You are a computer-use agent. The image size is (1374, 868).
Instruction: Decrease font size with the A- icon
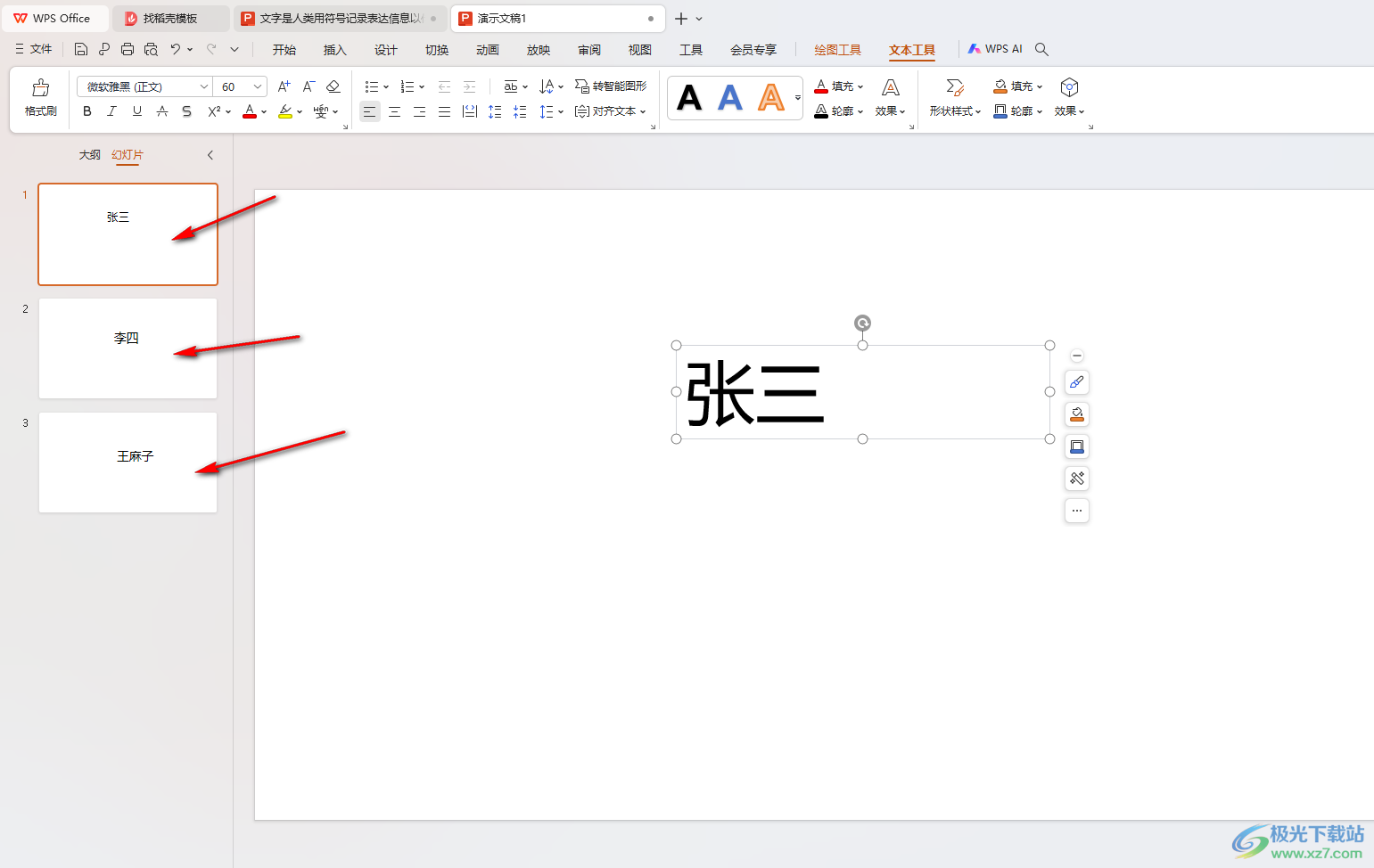309,86
